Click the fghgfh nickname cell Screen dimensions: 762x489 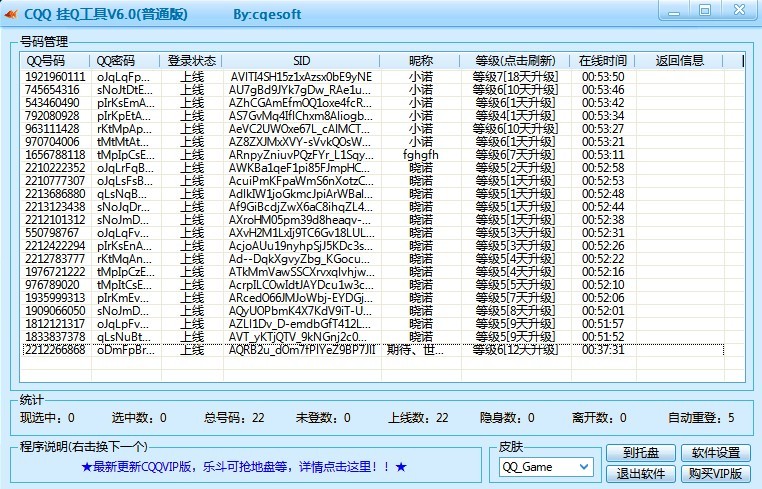[420, 155]
